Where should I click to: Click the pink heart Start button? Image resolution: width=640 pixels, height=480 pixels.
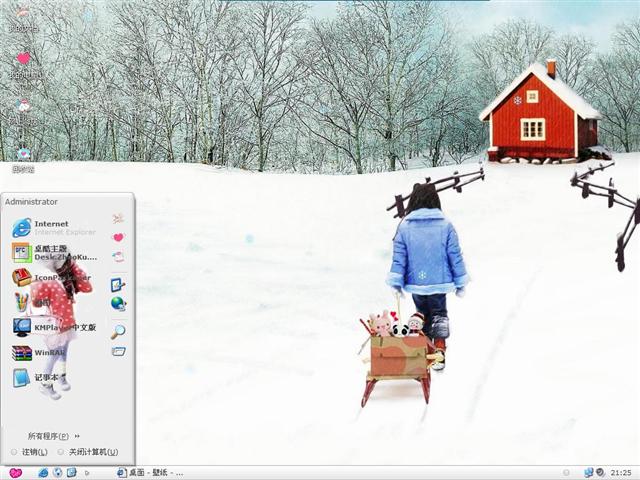[16, 473]
